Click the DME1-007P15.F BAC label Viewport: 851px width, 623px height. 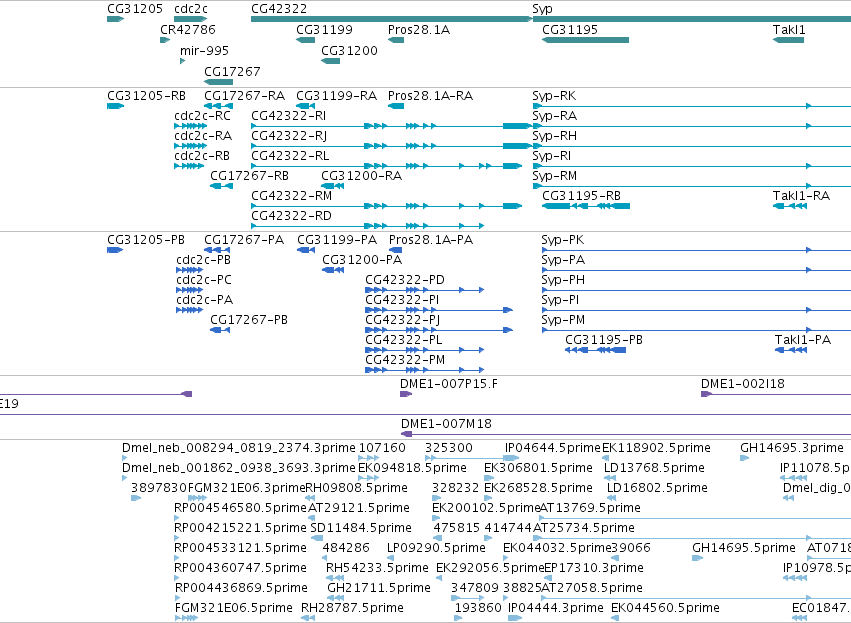tap(448, 384)
